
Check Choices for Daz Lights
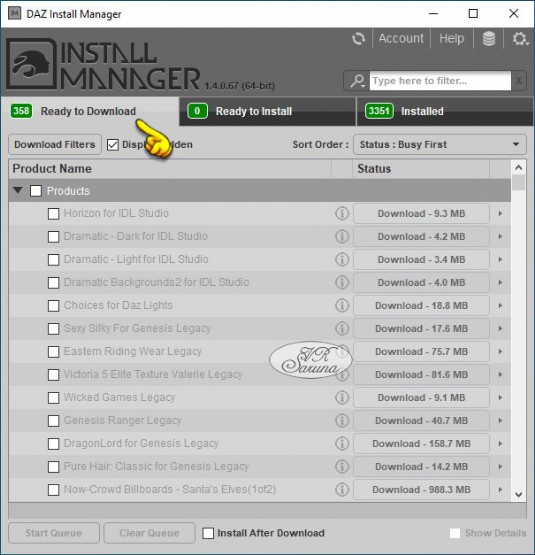tap(53, 306)
